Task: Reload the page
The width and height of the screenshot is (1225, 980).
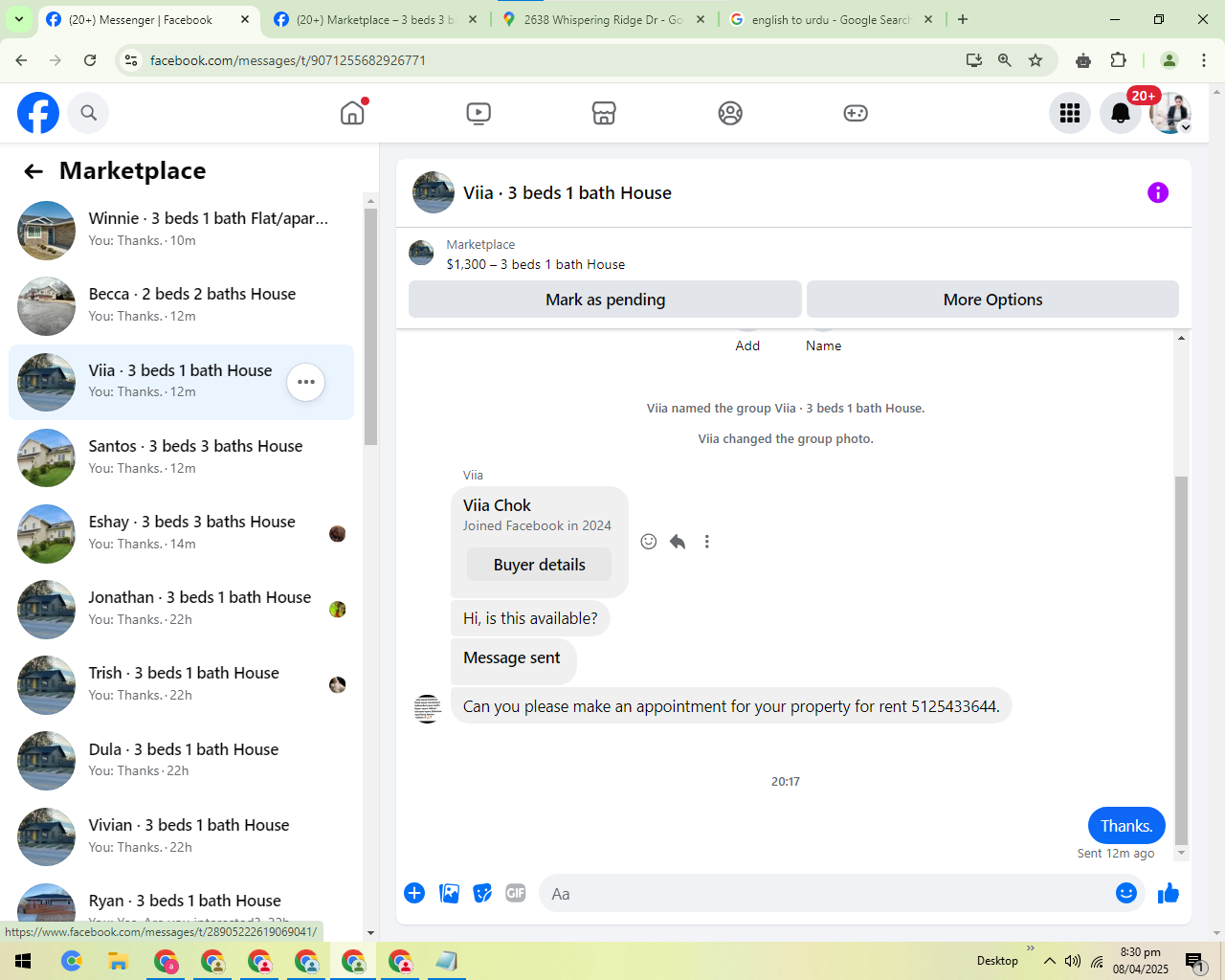Action: click(90, 60)
